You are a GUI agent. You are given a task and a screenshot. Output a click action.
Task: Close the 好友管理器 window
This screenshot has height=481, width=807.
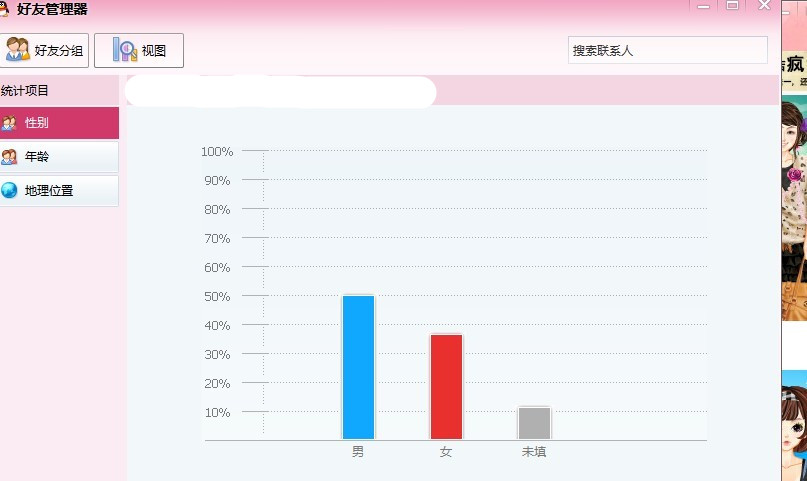(x=765, y=5)
